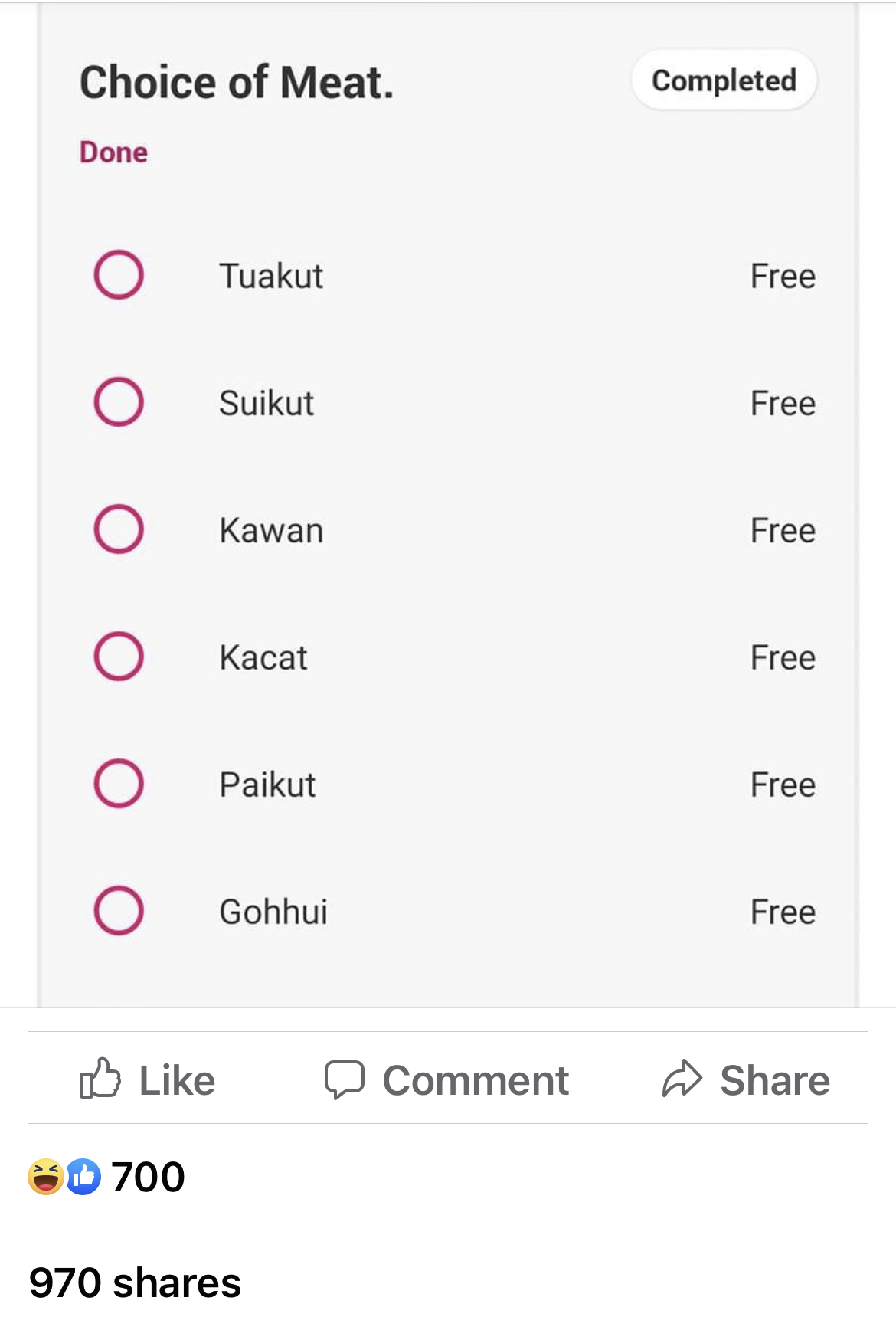Click the blue thumbs-up reaction icon
The height and width of the screenshot is (1343, 896).
click(83, 1177)
